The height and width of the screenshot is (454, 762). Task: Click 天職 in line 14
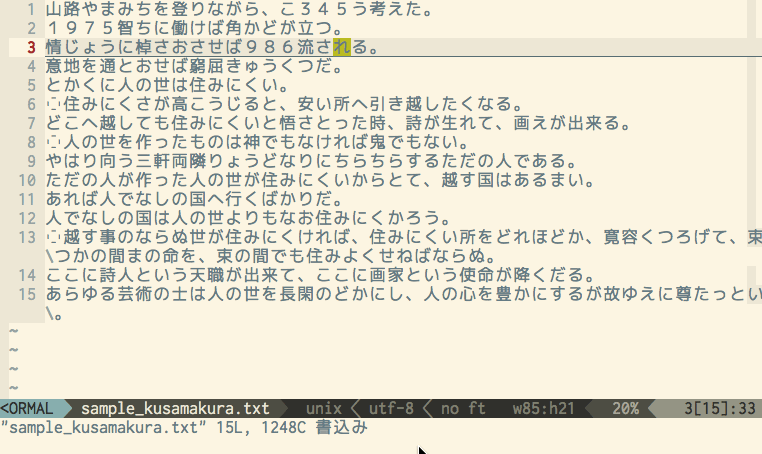207,275
